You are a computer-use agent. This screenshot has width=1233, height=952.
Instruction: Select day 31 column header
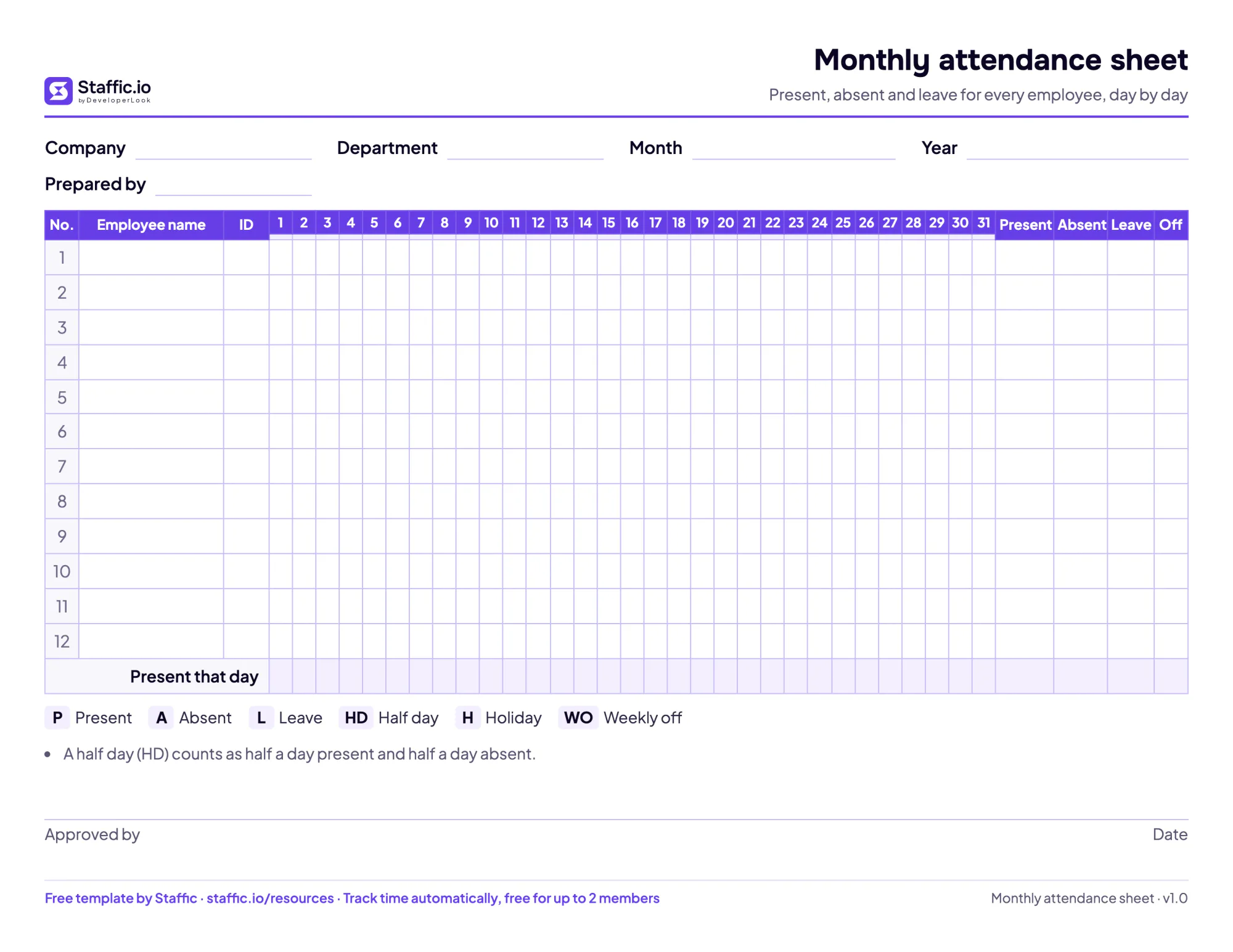coord(983,223)
